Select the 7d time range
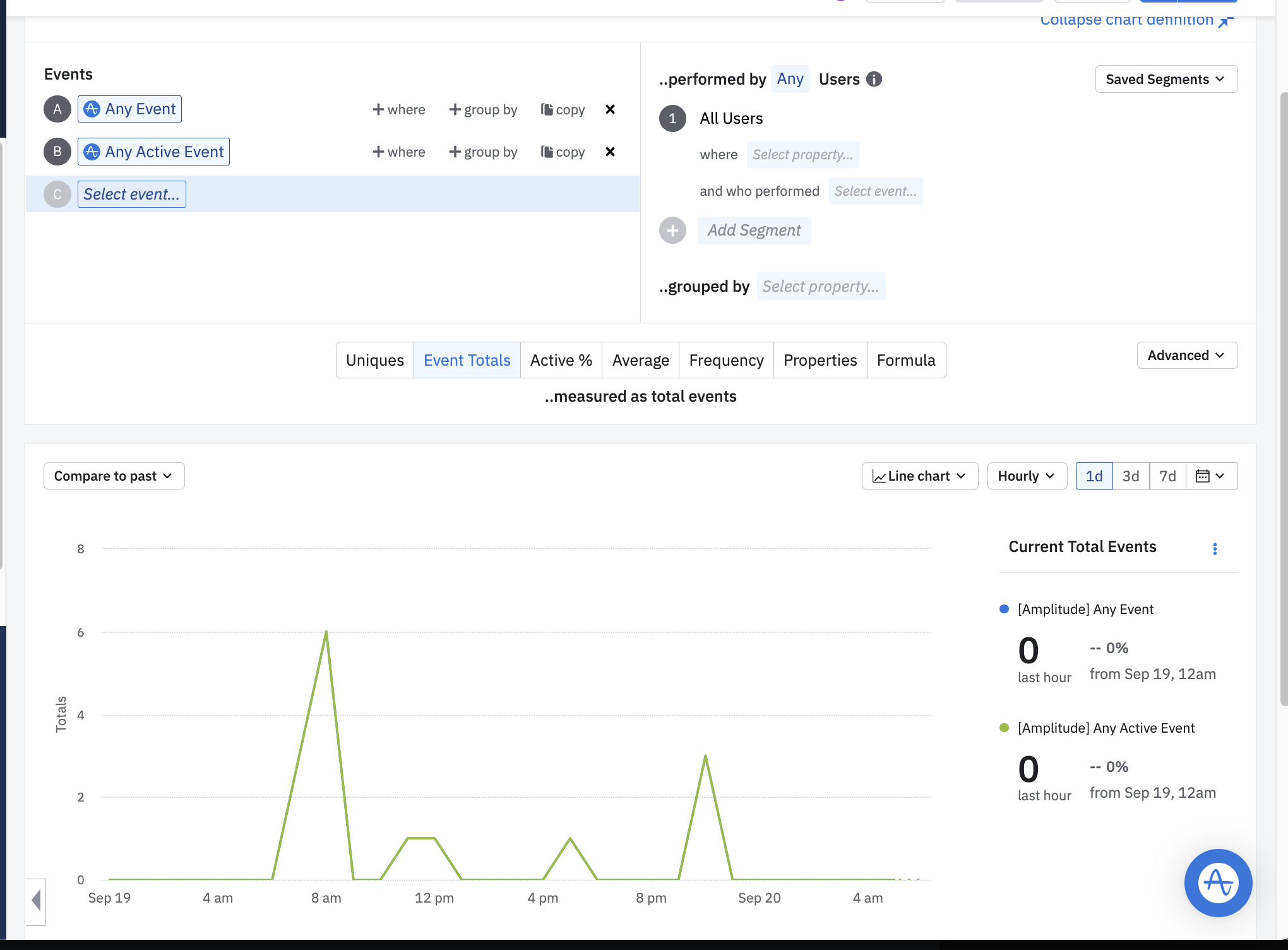This screenshot has height=950, width=1288. pos(1167,476)
